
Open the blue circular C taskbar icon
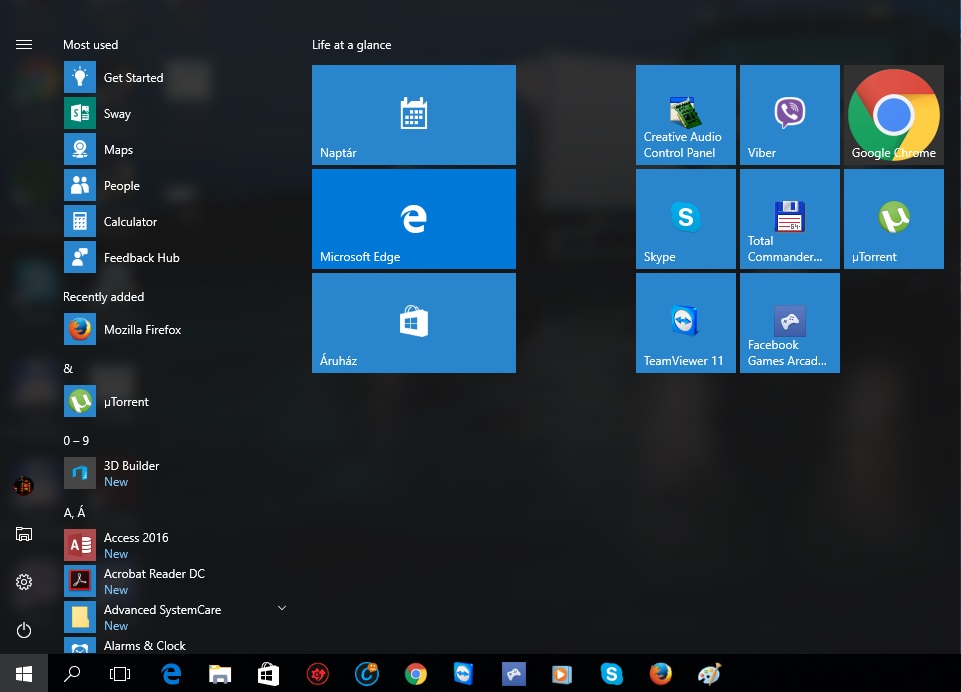[367, 674]
